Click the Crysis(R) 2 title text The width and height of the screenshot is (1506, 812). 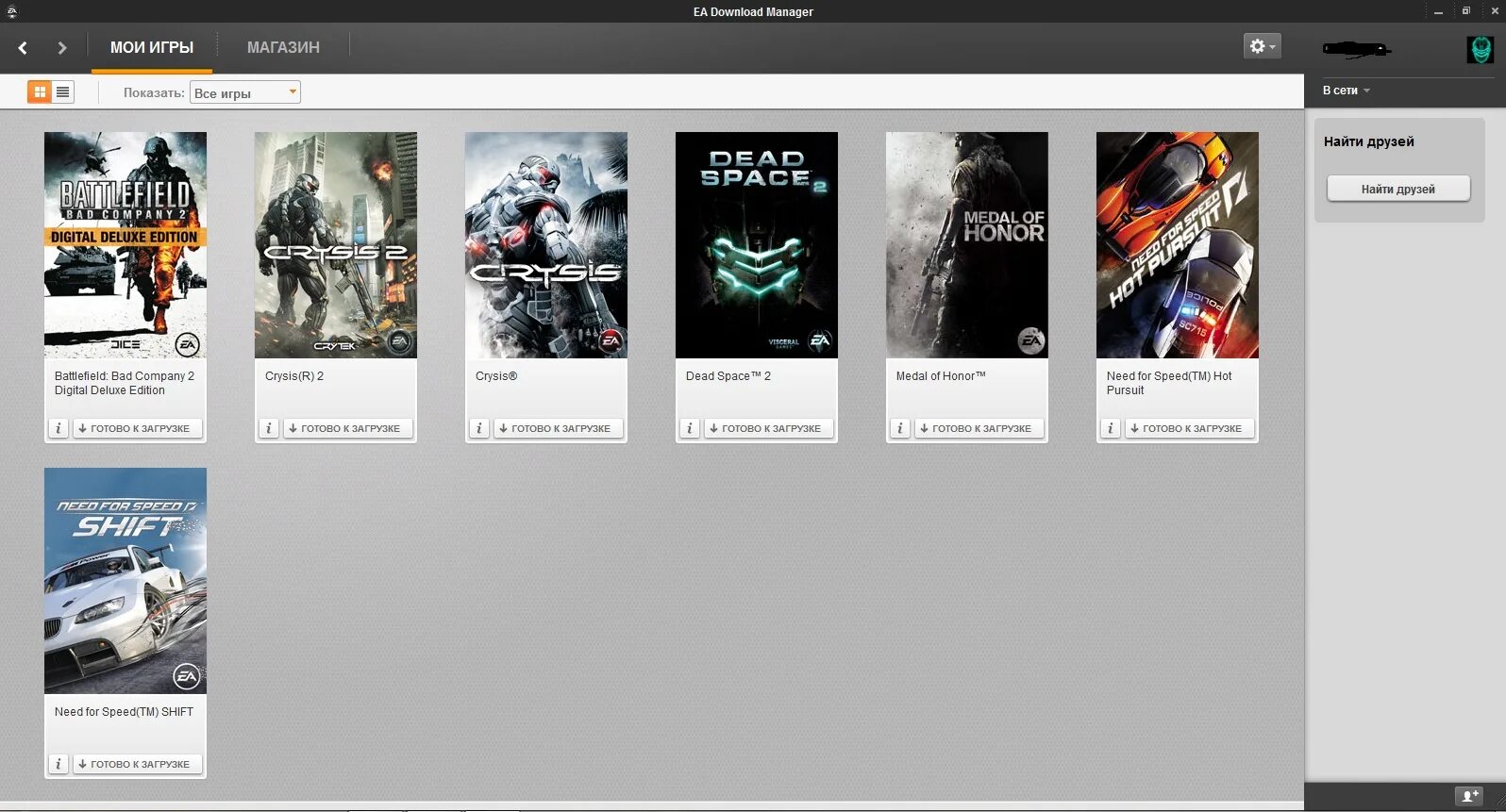[x=294, y=376]
